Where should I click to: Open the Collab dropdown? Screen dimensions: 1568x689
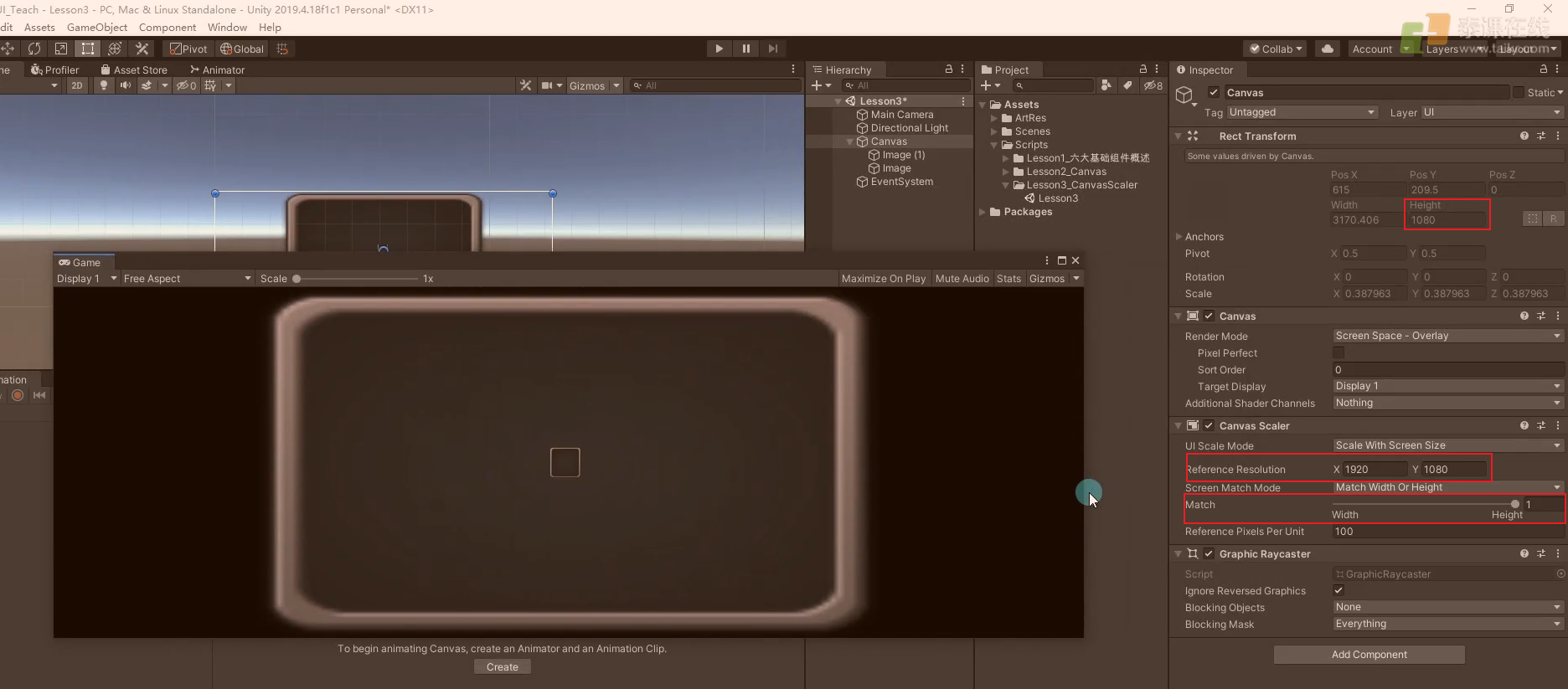pos(1276,49)
